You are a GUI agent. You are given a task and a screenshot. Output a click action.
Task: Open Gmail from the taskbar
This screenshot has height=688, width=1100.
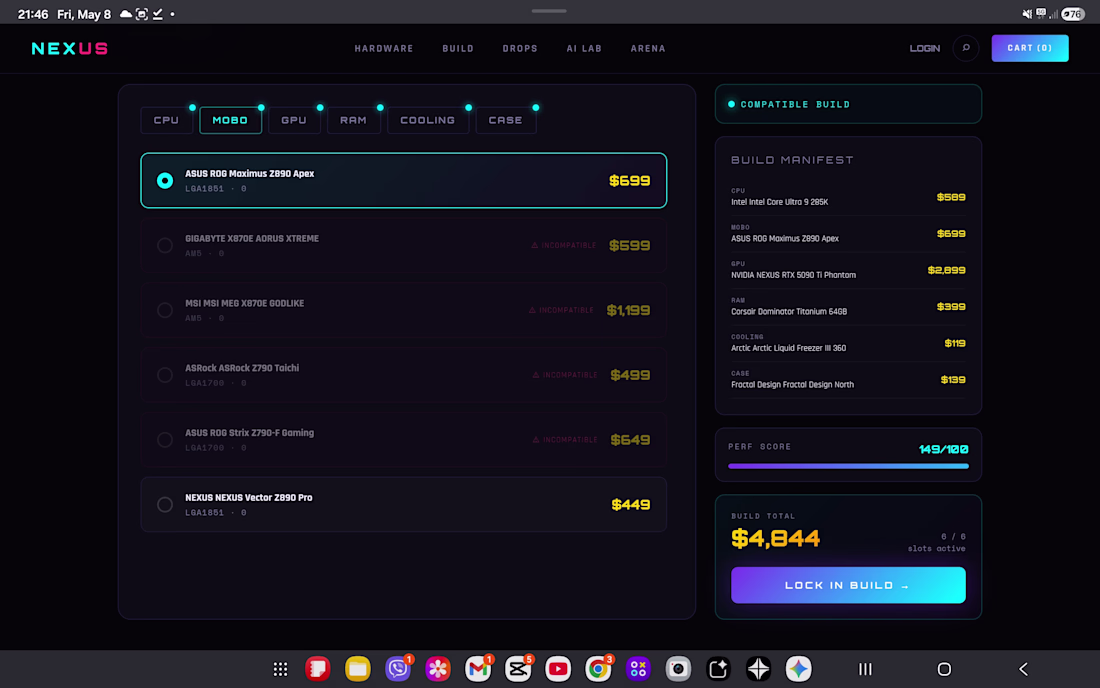[x=478, y=669]
